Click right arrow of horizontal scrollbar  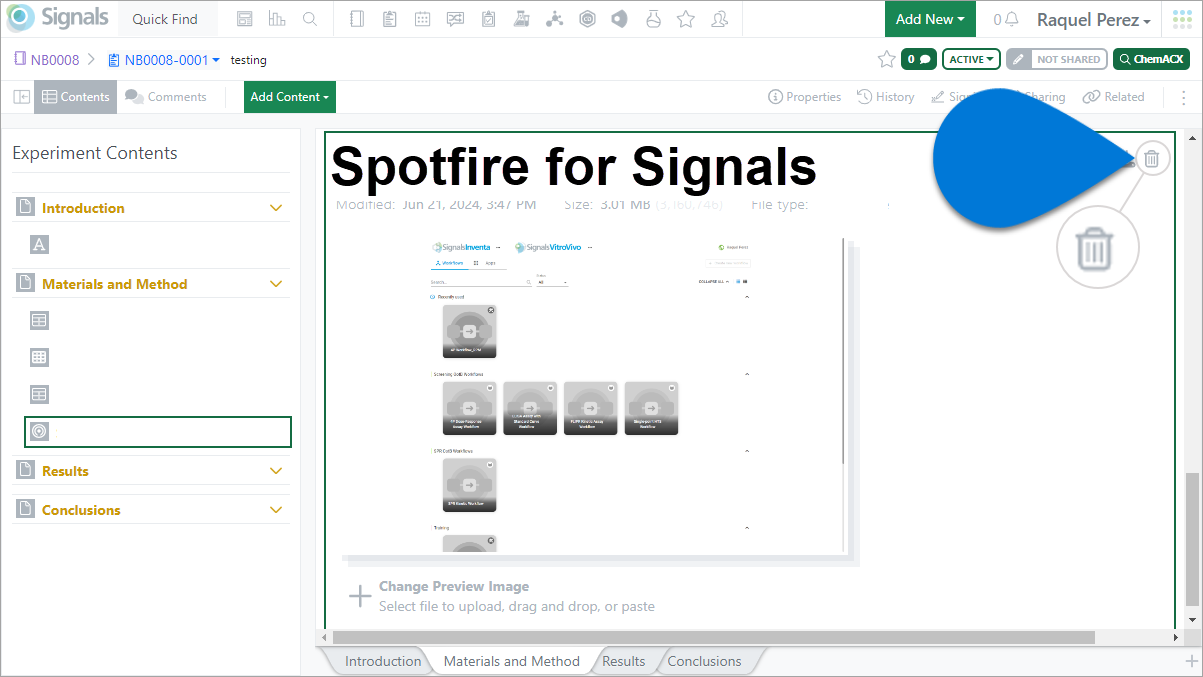pyautogui.click(x=1175, y=637)
